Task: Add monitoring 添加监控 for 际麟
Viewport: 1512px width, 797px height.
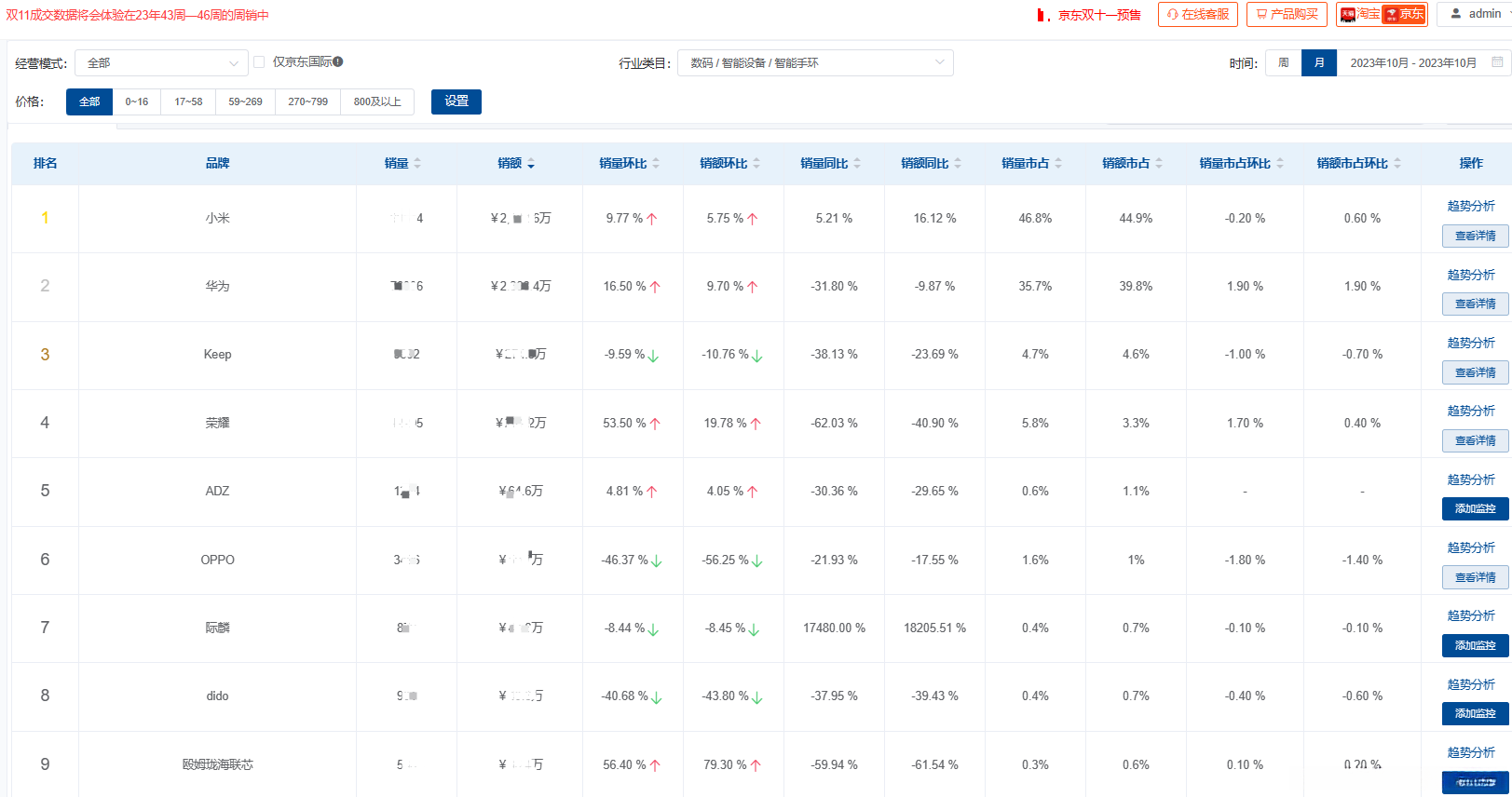Action: point(1476,645)
